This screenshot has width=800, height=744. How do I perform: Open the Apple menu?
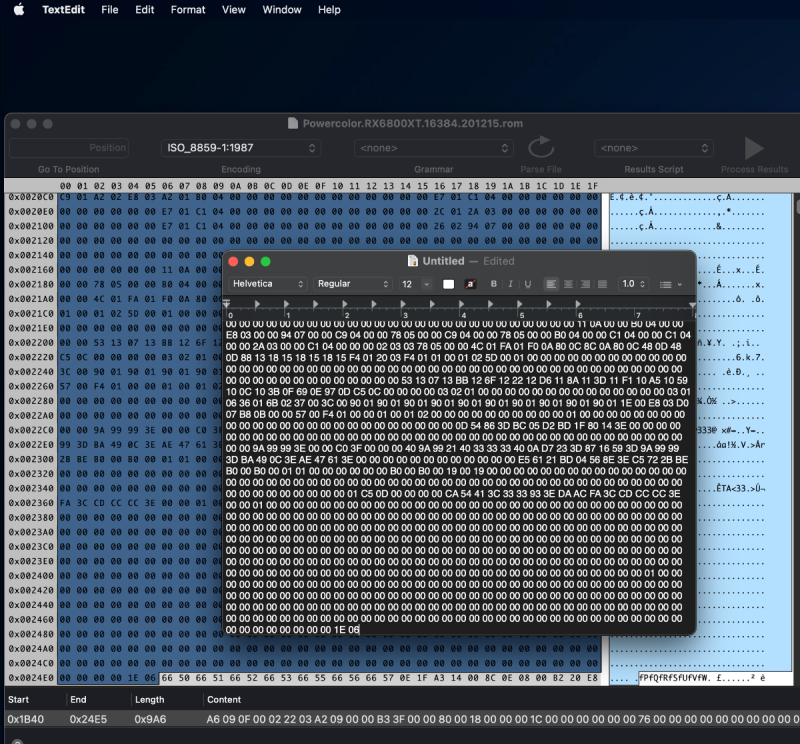tap(19, 10)
